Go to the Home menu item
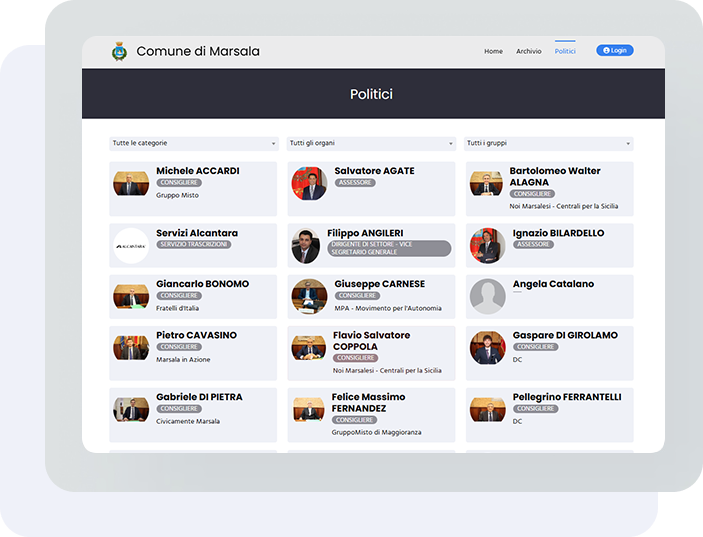 click(493, 51)
